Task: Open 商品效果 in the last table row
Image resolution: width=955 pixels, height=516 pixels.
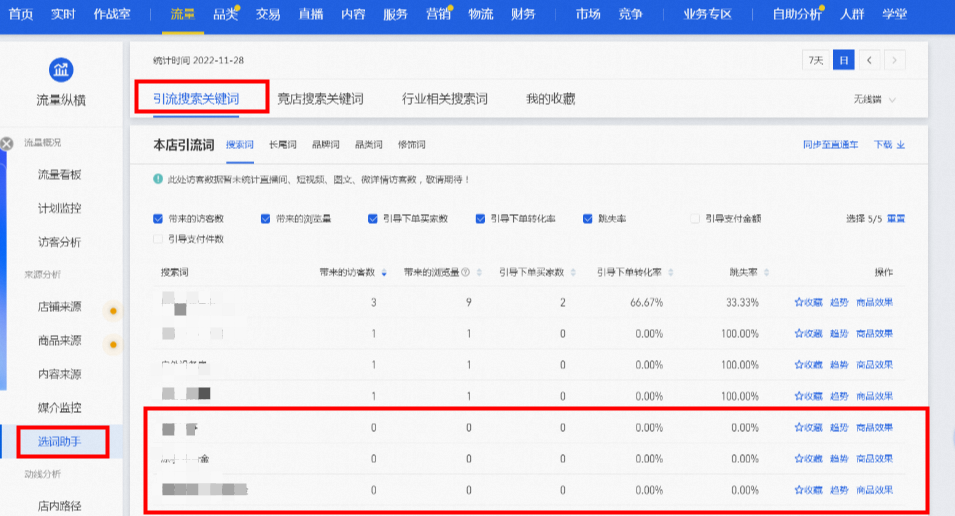Action: [875, 490]
